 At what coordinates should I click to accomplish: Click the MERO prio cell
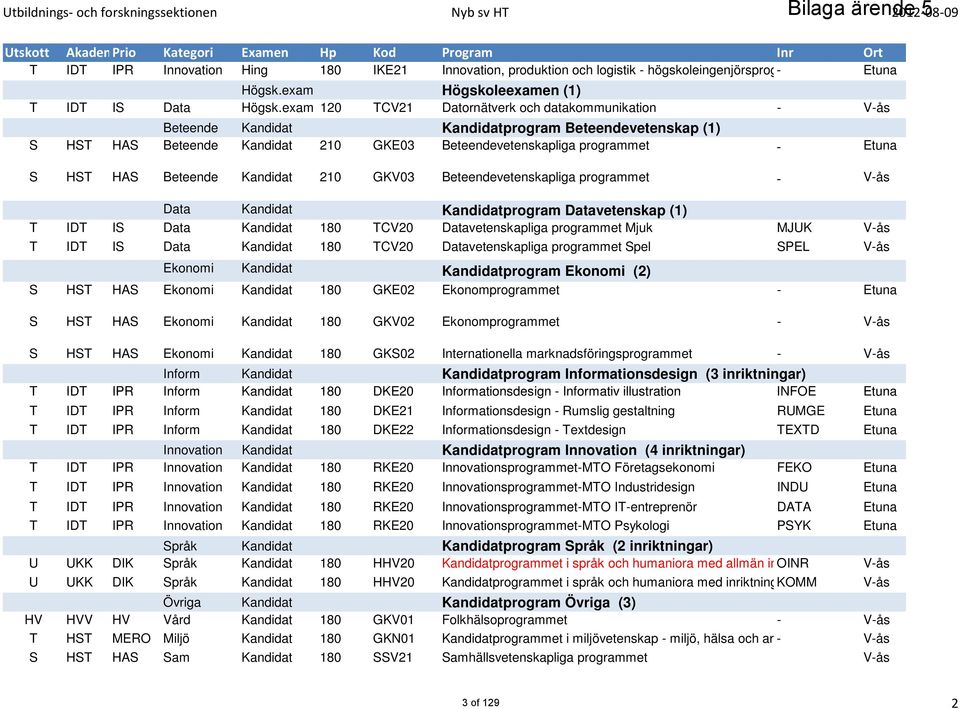(131, 639)
